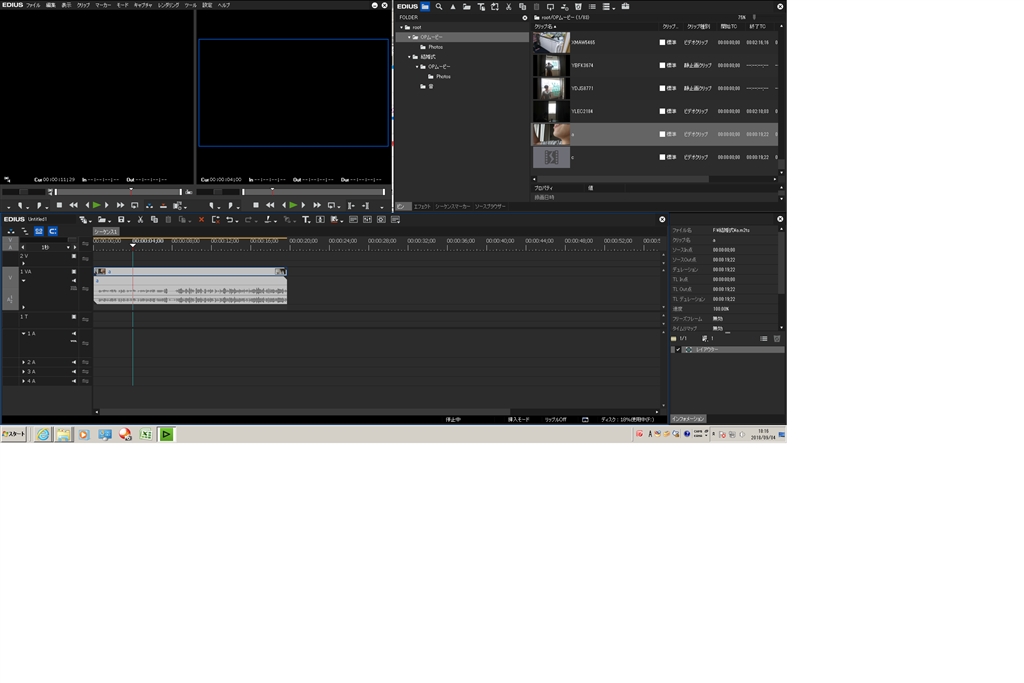Move up one folder in bin
This screenshot has height=683, width=1024.
click(453, 7)
